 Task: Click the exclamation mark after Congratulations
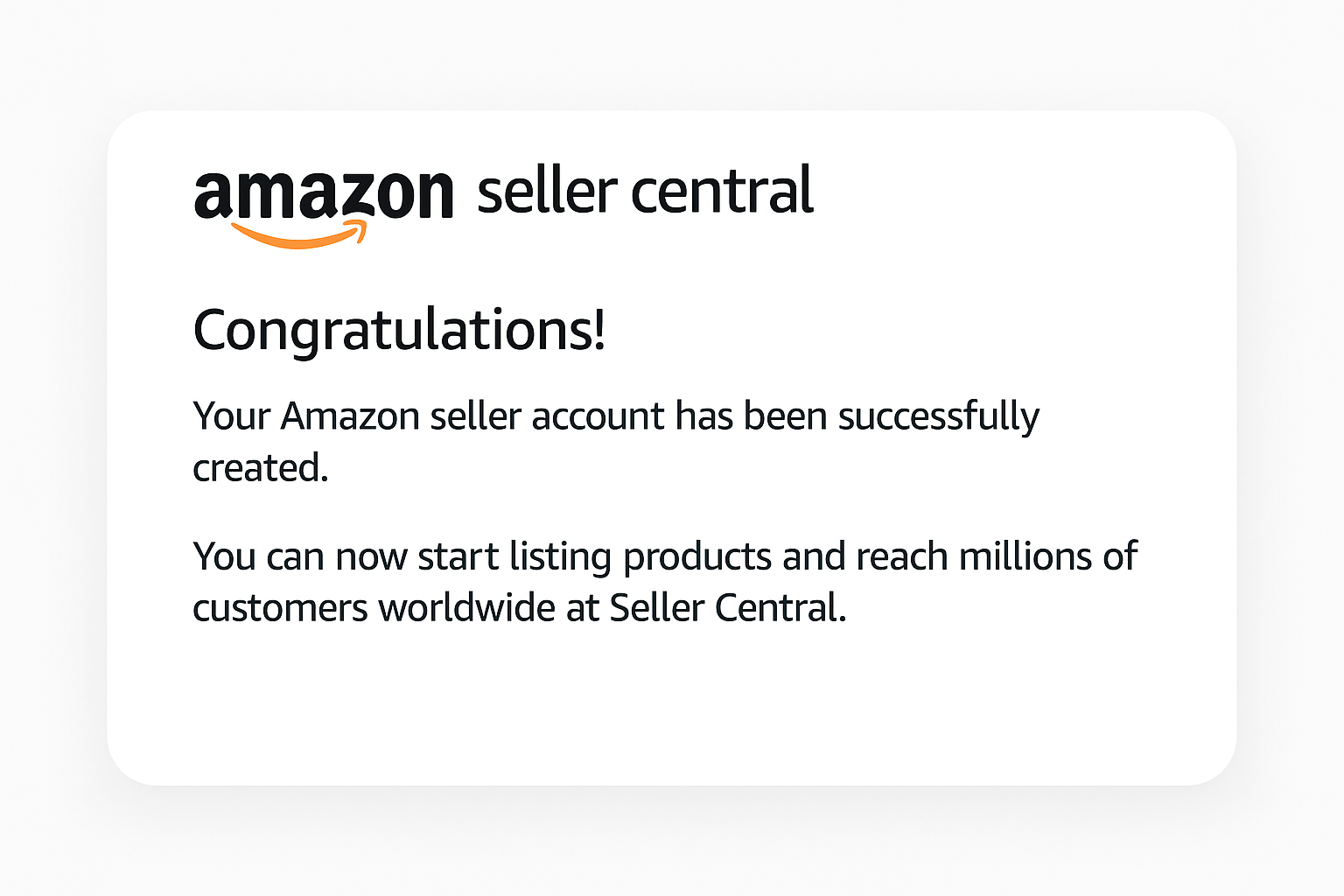pos(598,329)
